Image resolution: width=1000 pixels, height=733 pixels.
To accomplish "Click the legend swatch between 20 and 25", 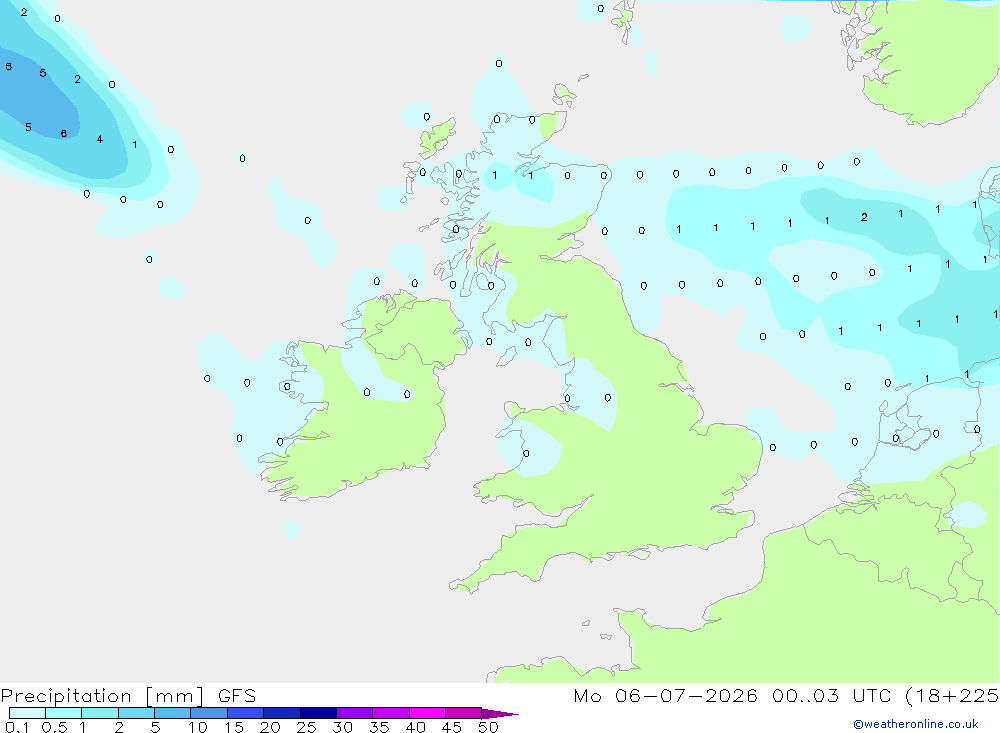I will pyautogui.click(x=282, y=713).
